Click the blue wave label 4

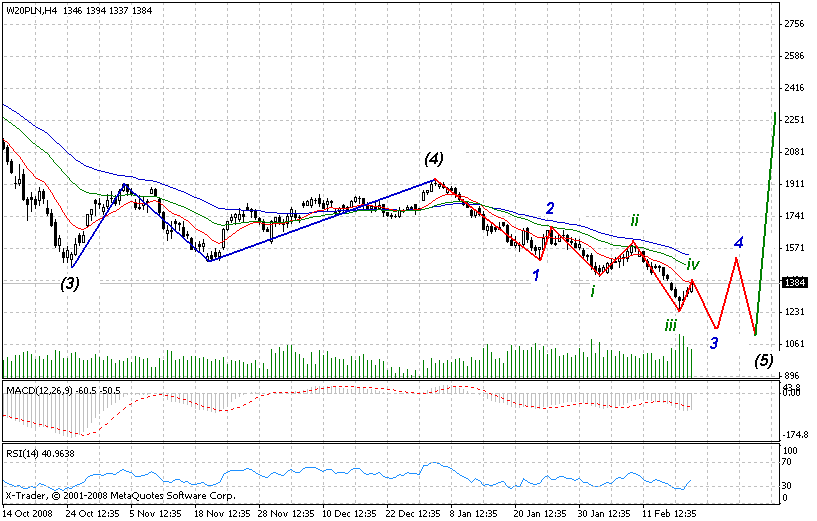point(738,242)
